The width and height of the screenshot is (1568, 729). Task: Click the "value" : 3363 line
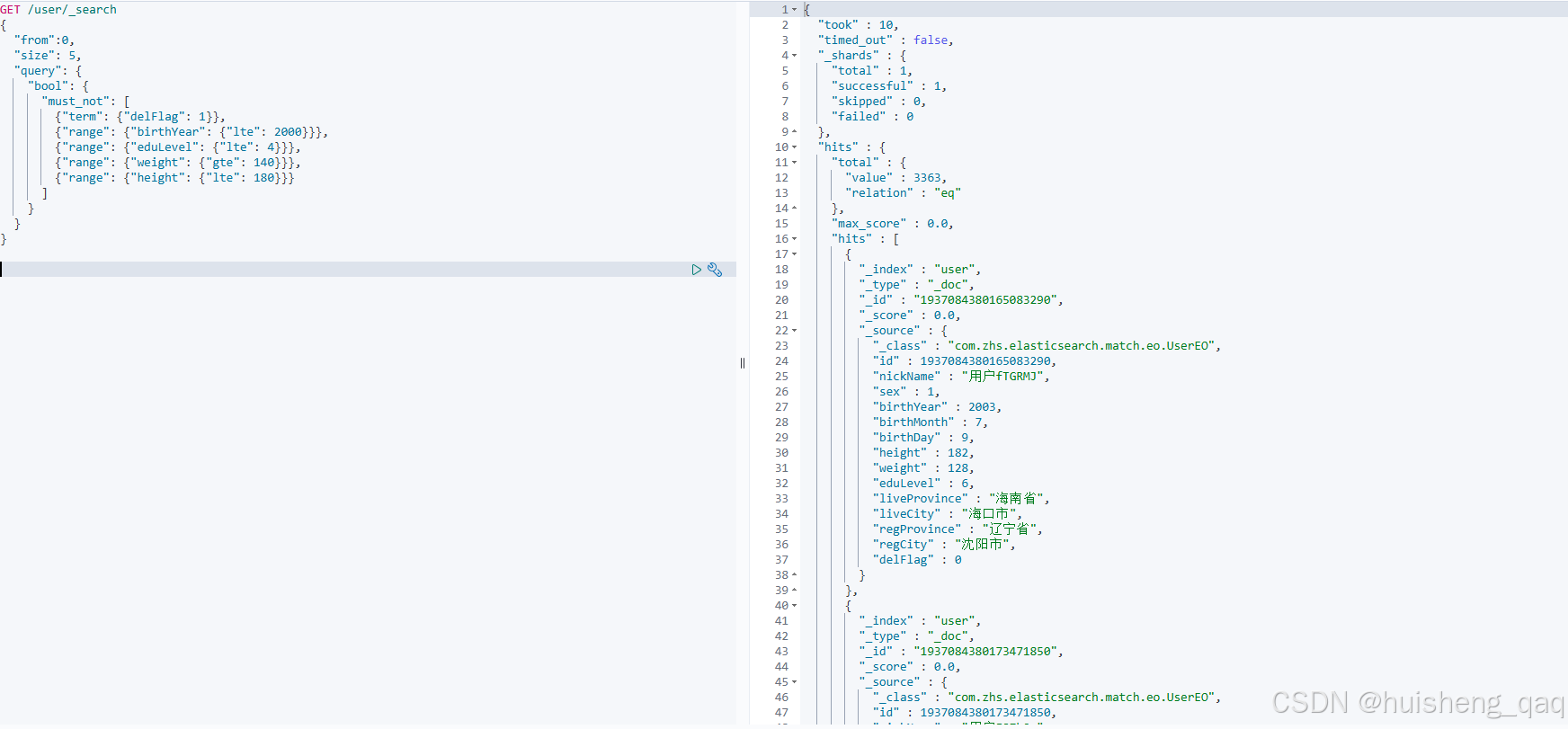click(895, 178)
